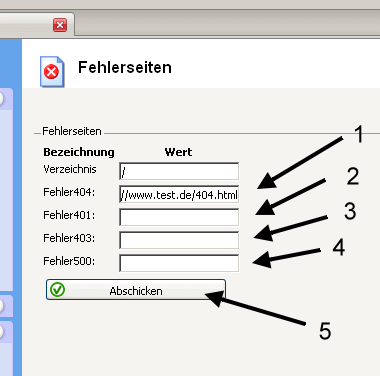Select the empty Fehler401 input field
Viewport: 380px width, 376px height.
click(x=179, y=217)
